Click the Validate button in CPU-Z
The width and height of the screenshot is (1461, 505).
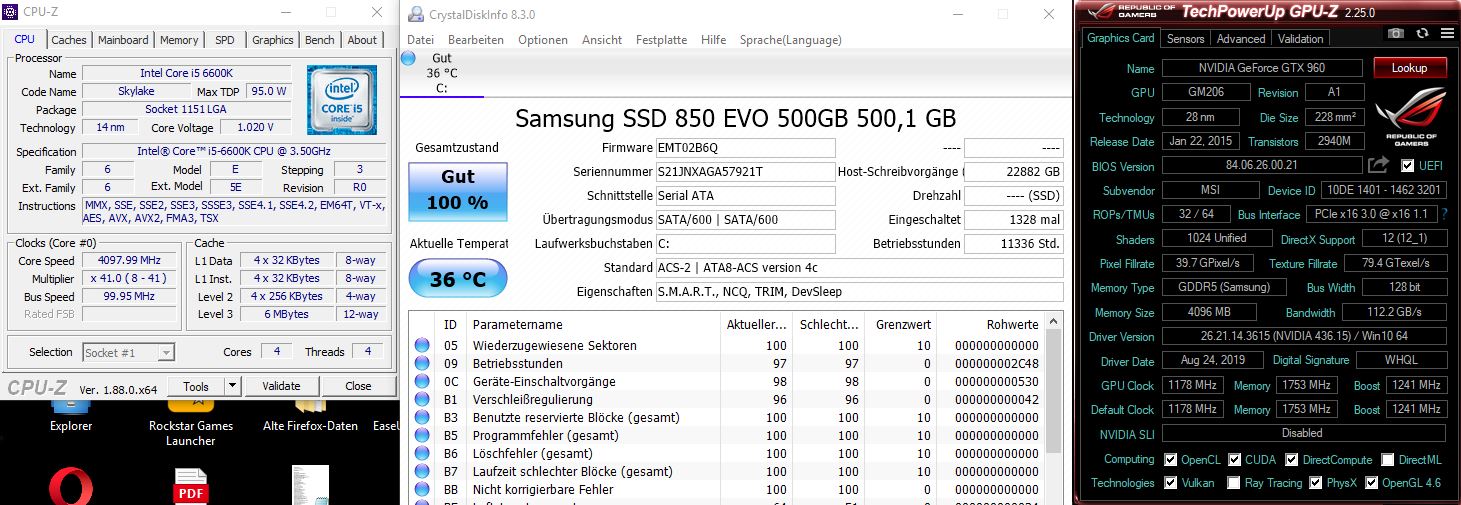281,385
